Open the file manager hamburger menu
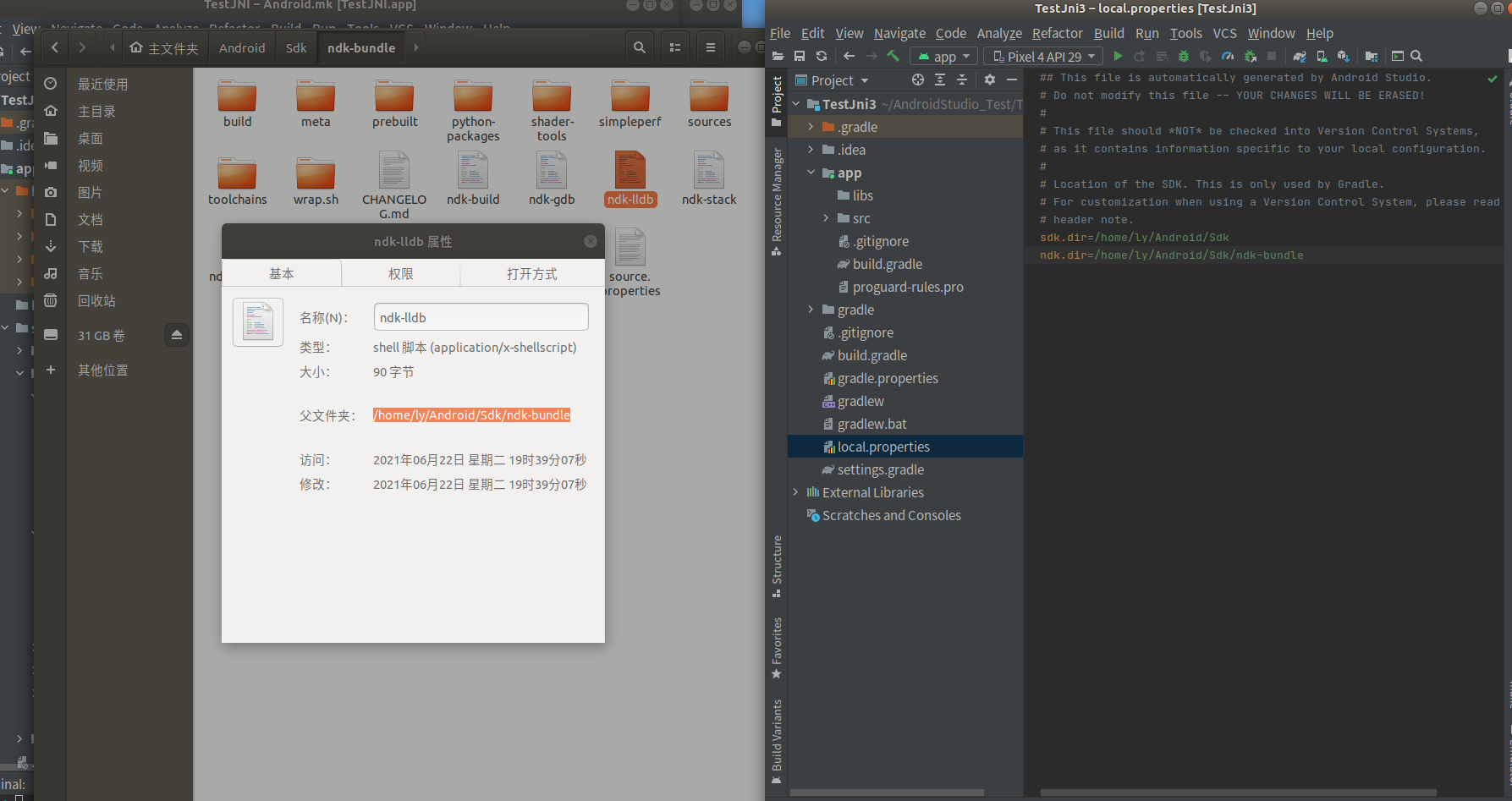The width and height of the screenshot is (1512, 801). [711, 47]
